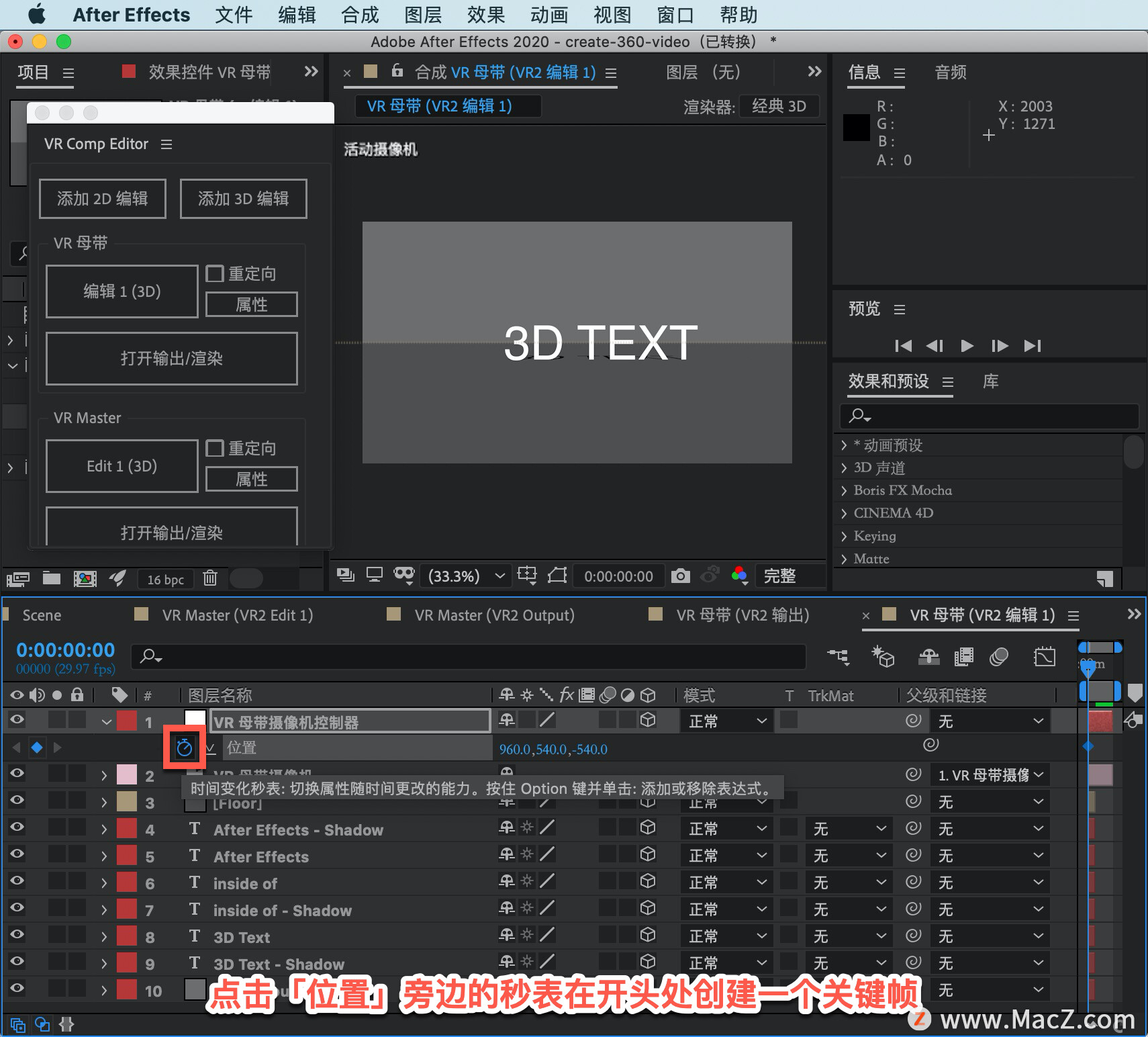Expand 3D Text layer properties
Viewport: 1148px width, 1037px height.
pyautogui.click(x=104, y=937)
